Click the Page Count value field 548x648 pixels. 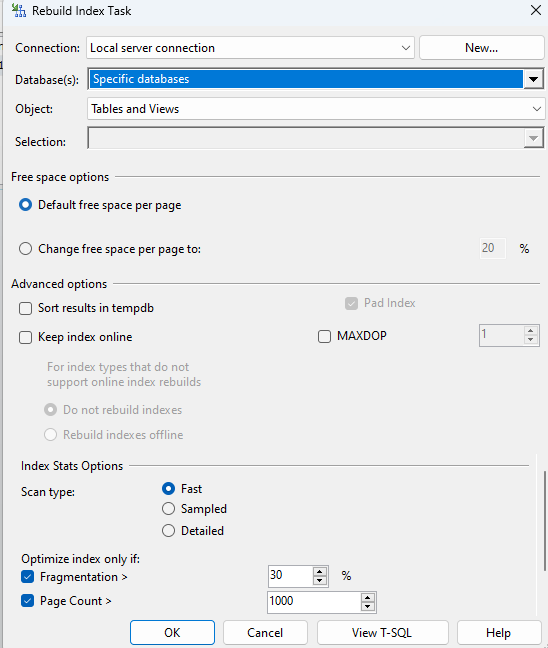pyautogui.click(x=314, y=601)
